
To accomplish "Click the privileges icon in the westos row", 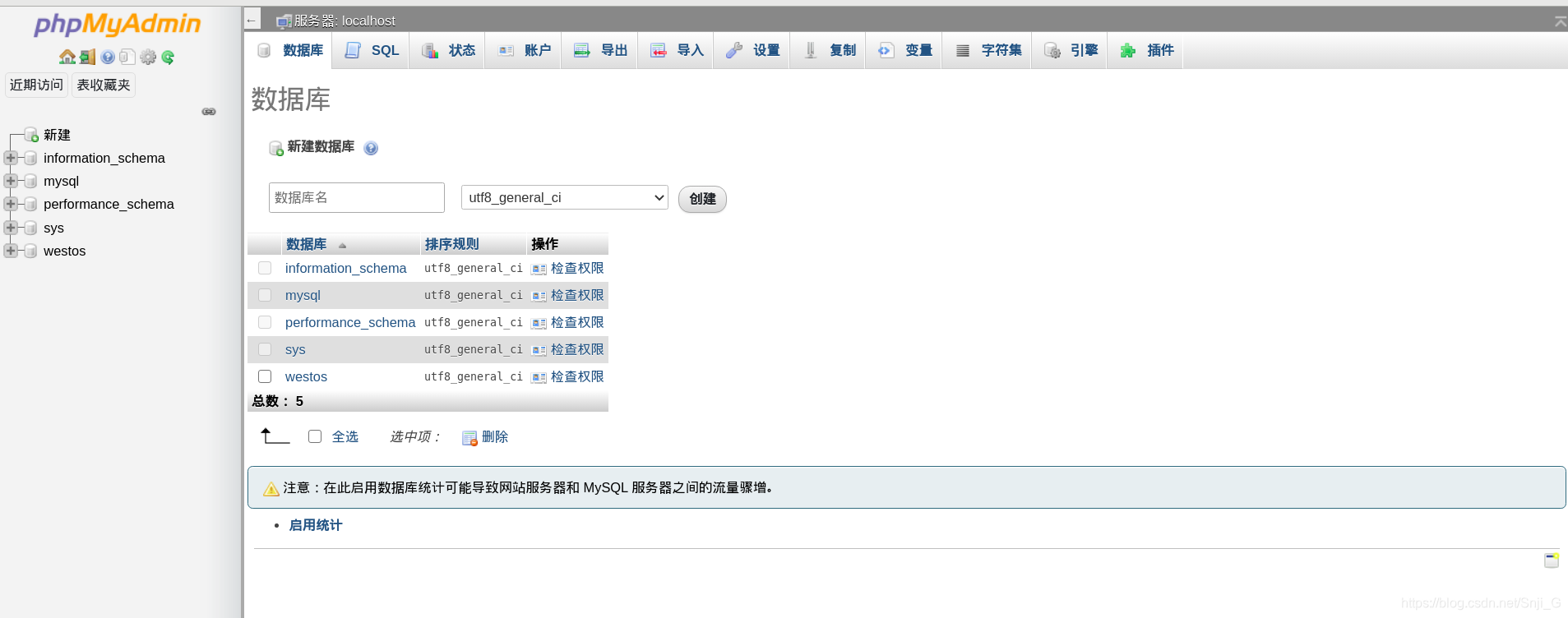I will coord(539,377).
